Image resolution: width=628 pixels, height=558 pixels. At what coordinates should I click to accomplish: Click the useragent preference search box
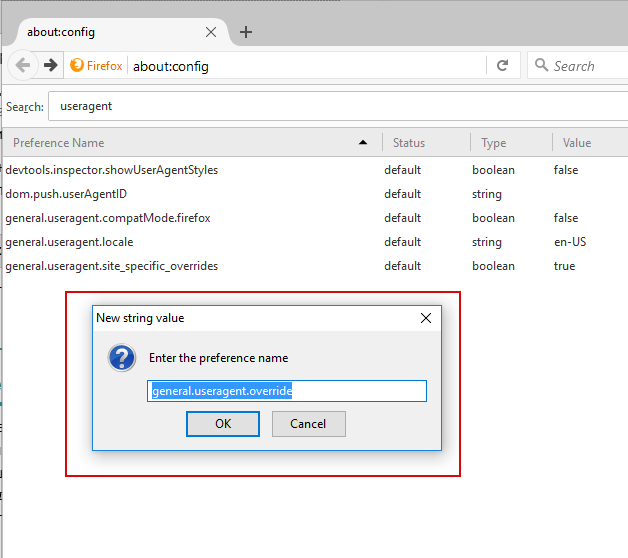coord(338,106)
